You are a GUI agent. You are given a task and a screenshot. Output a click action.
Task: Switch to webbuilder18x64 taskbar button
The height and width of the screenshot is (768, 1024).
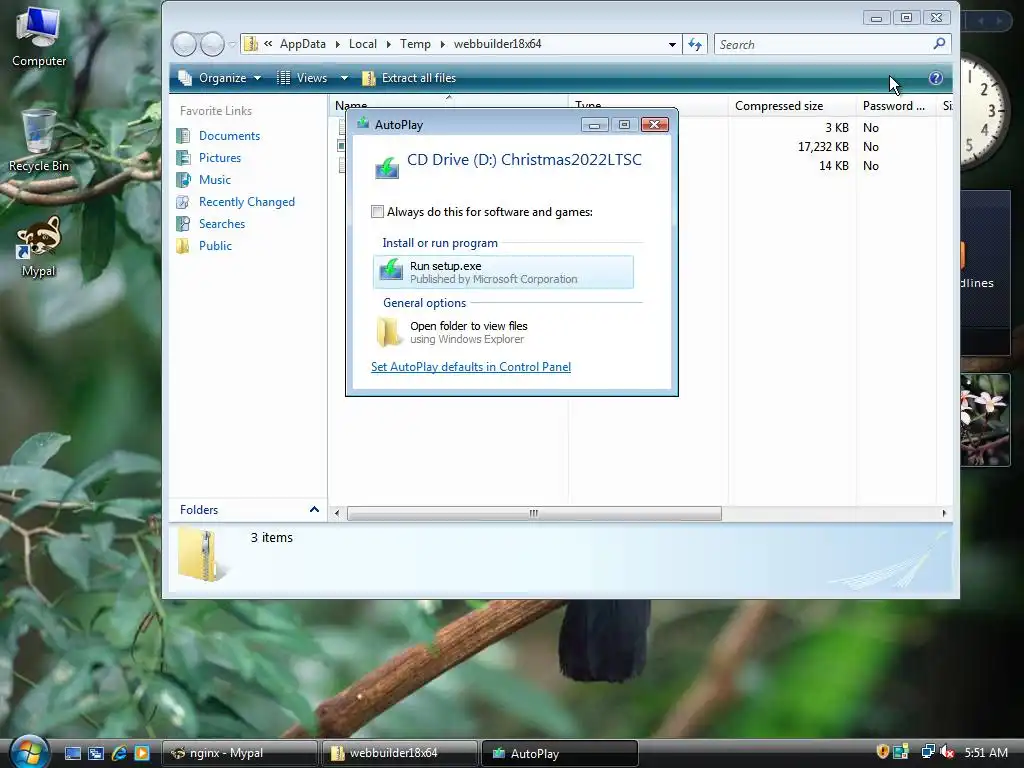point(400,753)
